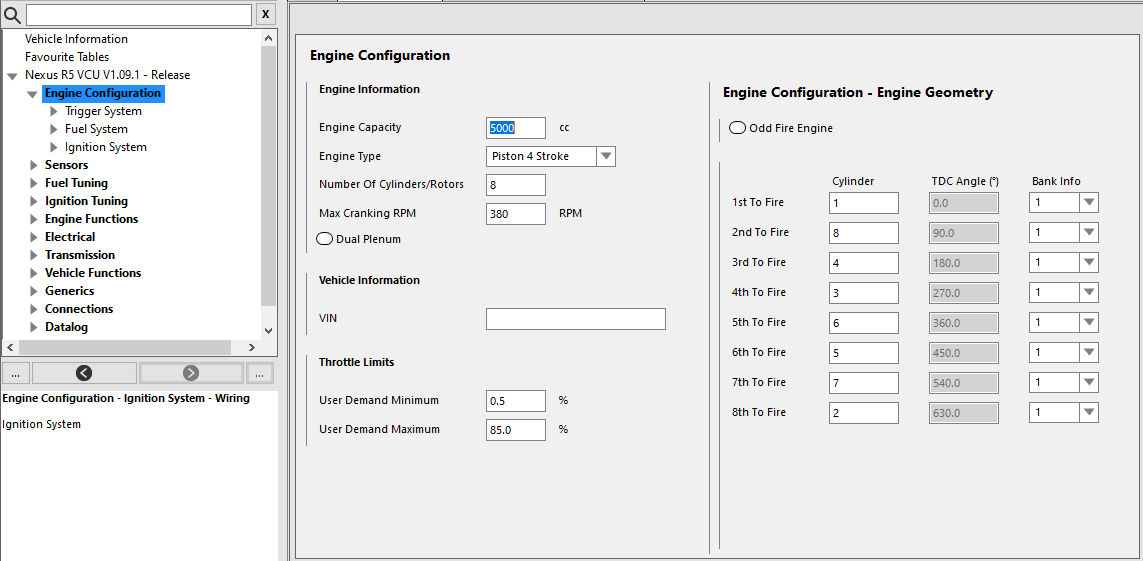Viewport: 1143px width, 561px height.
Task: Click the left ellipsis history button
Action: (x=15, y=373)
